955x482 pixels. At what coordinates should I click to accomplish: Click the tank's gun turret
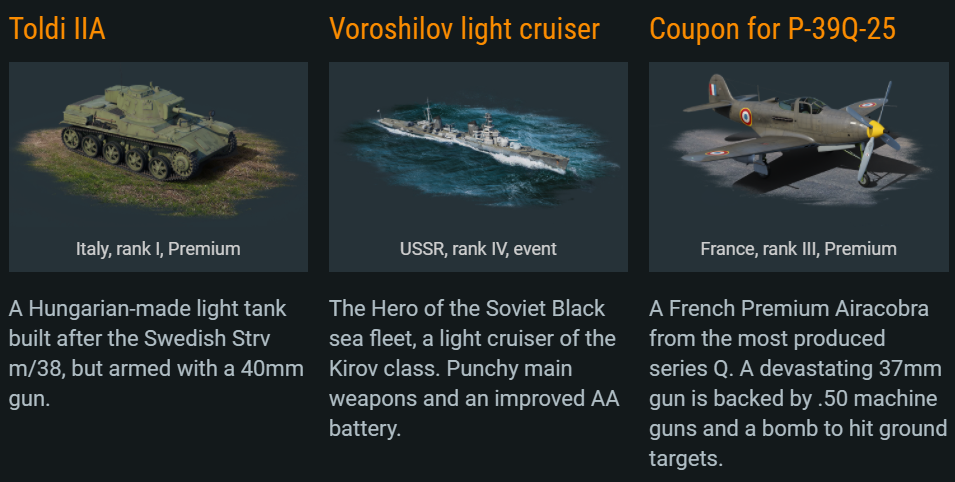(x=143, y=102)
